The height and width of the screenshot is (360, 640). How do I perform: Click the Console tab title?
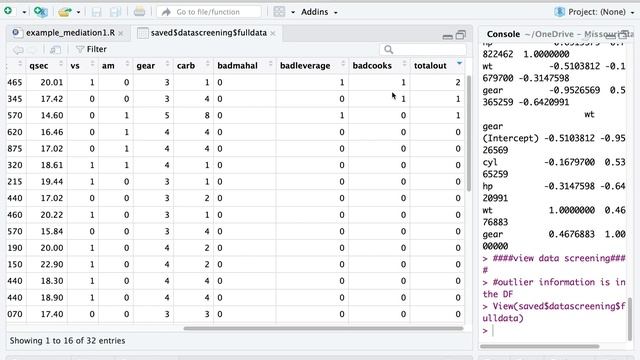(x=503, y=34)
